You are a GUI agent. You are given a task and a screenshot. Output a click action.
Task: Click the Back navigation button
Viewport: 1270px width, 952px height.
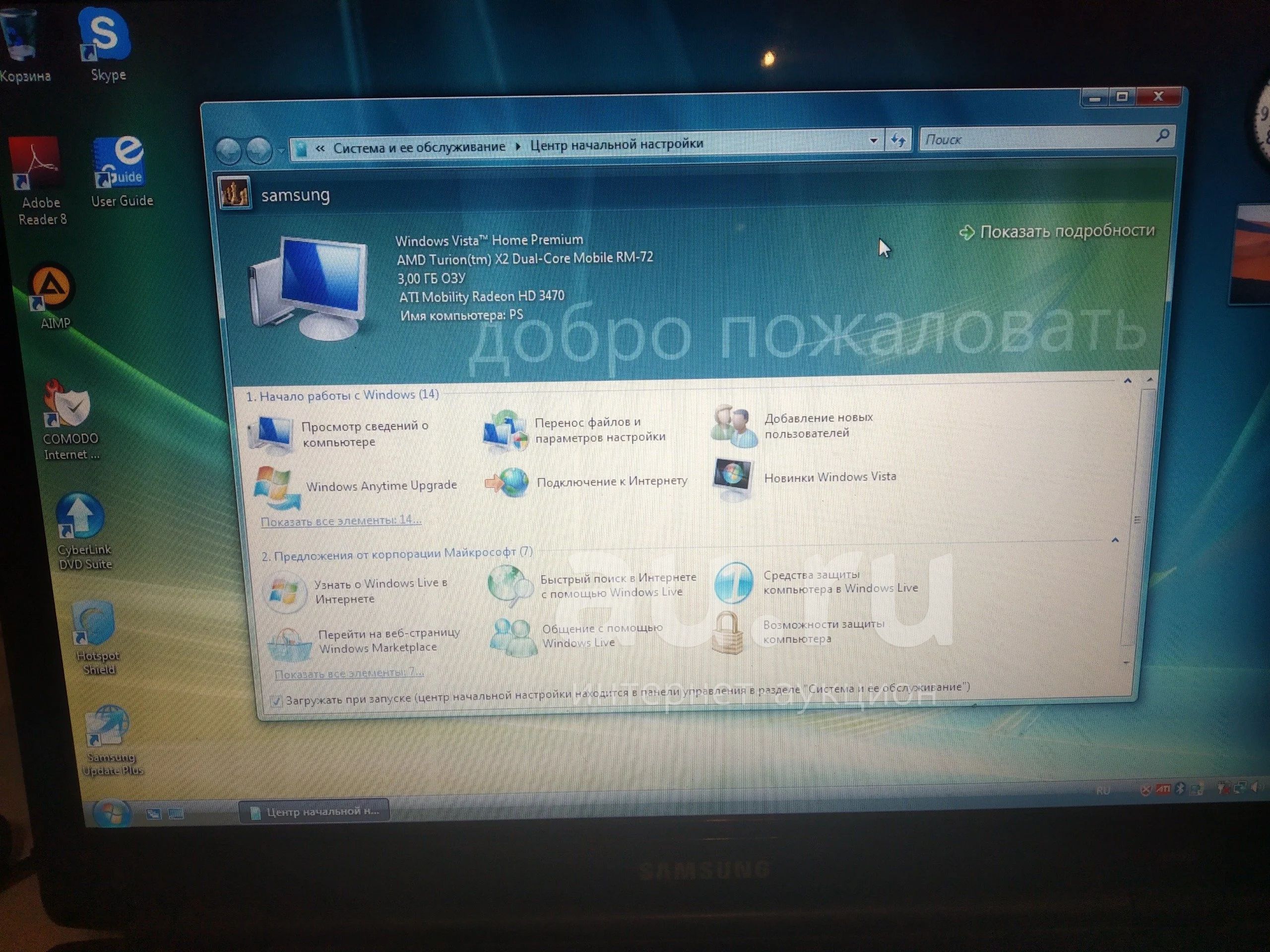coord(229,152)
